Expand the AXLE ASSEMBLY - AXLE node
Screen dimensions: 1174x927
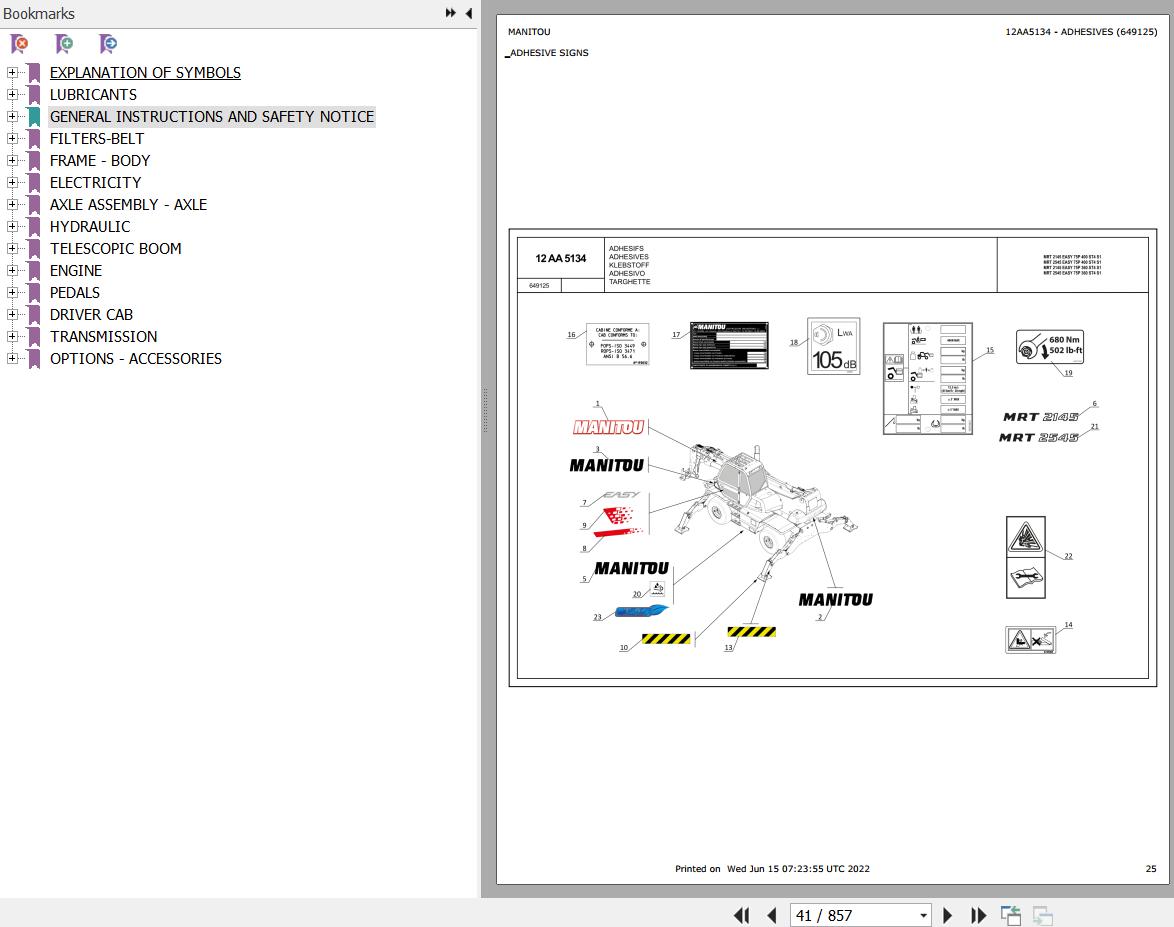click(12, 204)
